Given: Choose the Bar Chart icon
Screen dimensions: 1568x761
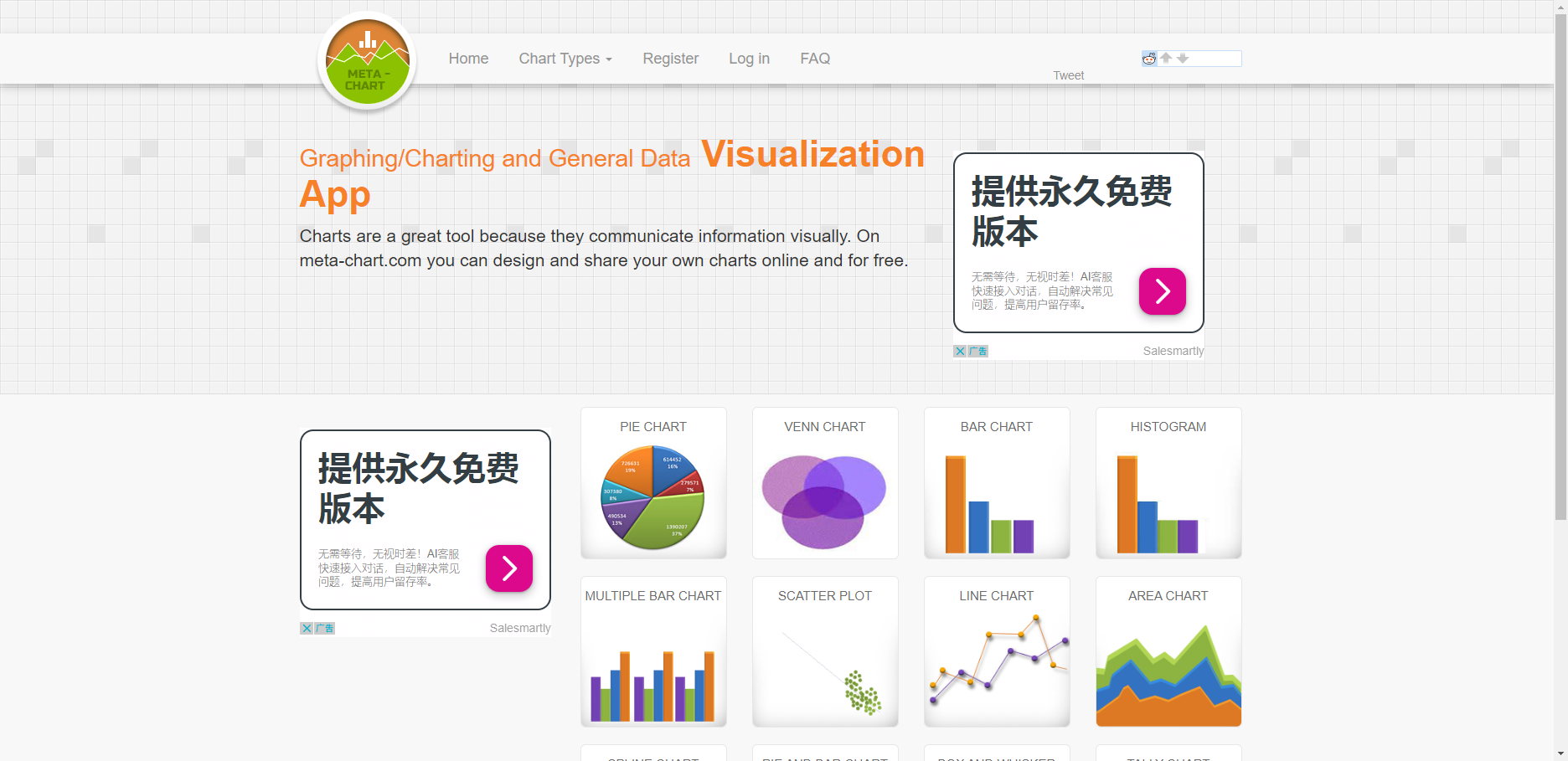Looking at the screenshot, I should (997, 483).
